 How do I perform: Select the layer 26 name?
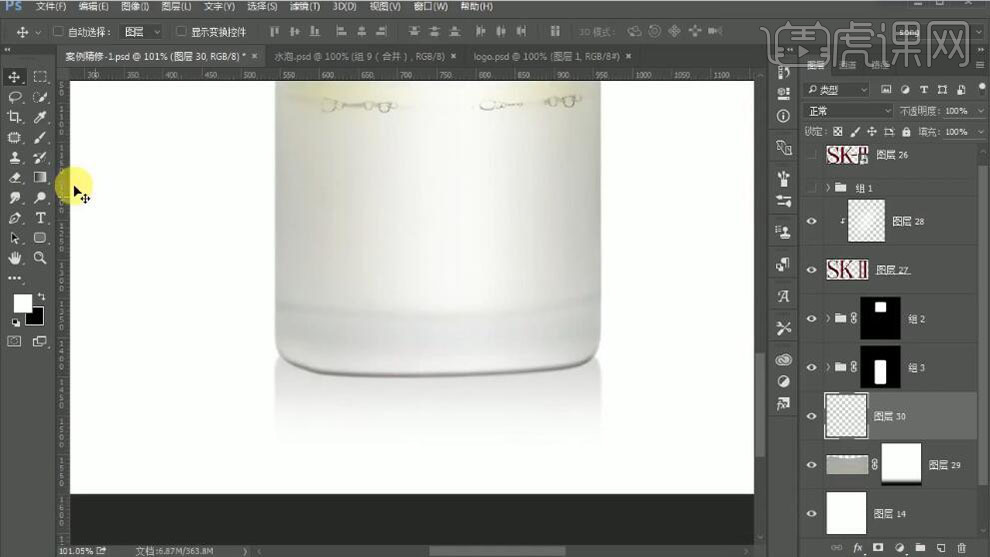(892, 155)
